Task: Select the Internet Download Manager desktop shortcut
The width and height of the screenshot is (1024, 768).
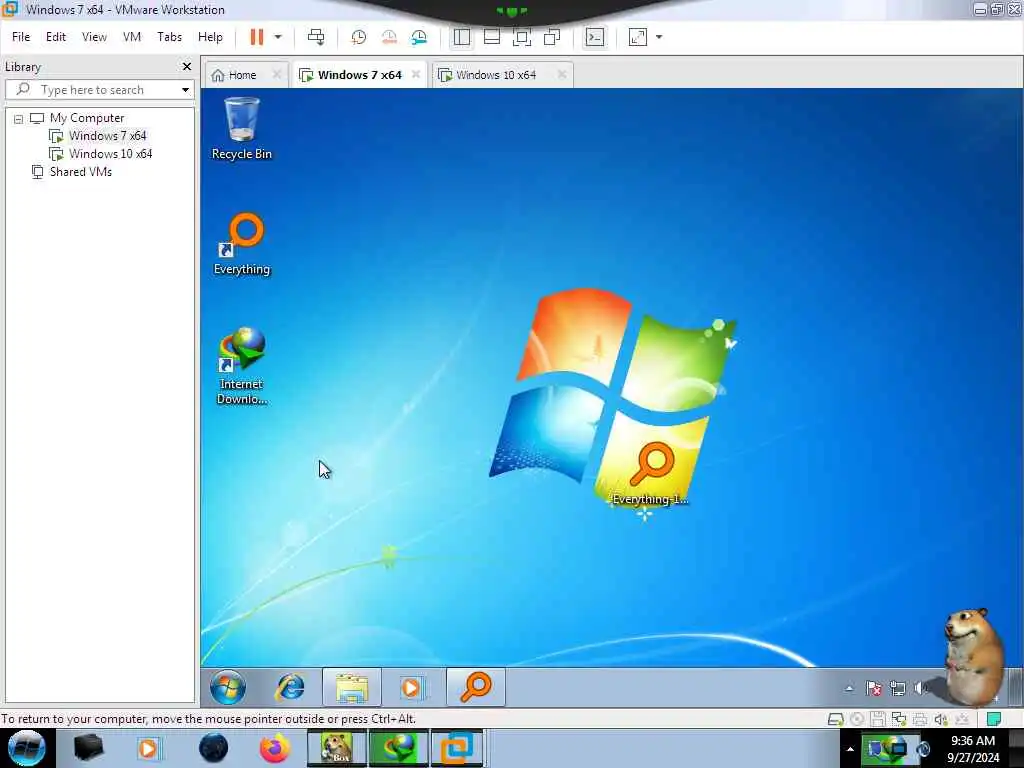Action: pos(242,366)
